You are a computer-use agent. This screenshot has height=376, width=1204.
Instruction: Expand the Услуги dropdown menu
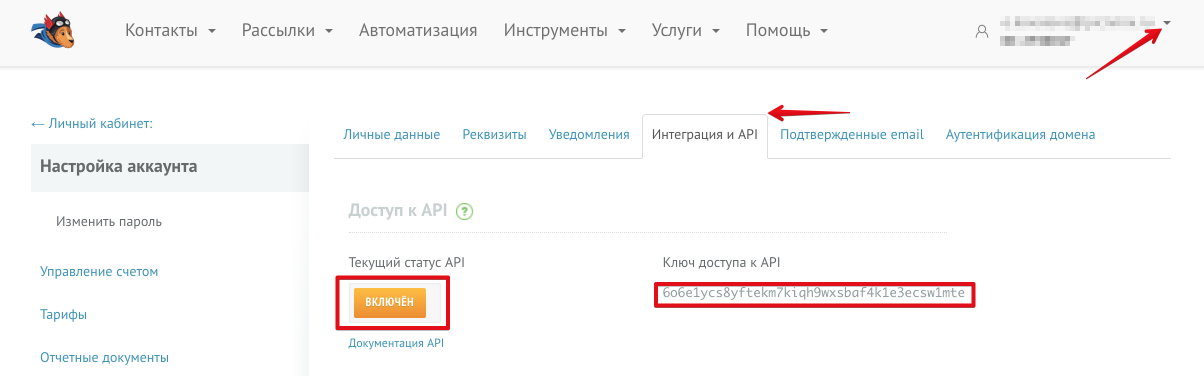tap(686, 31)
